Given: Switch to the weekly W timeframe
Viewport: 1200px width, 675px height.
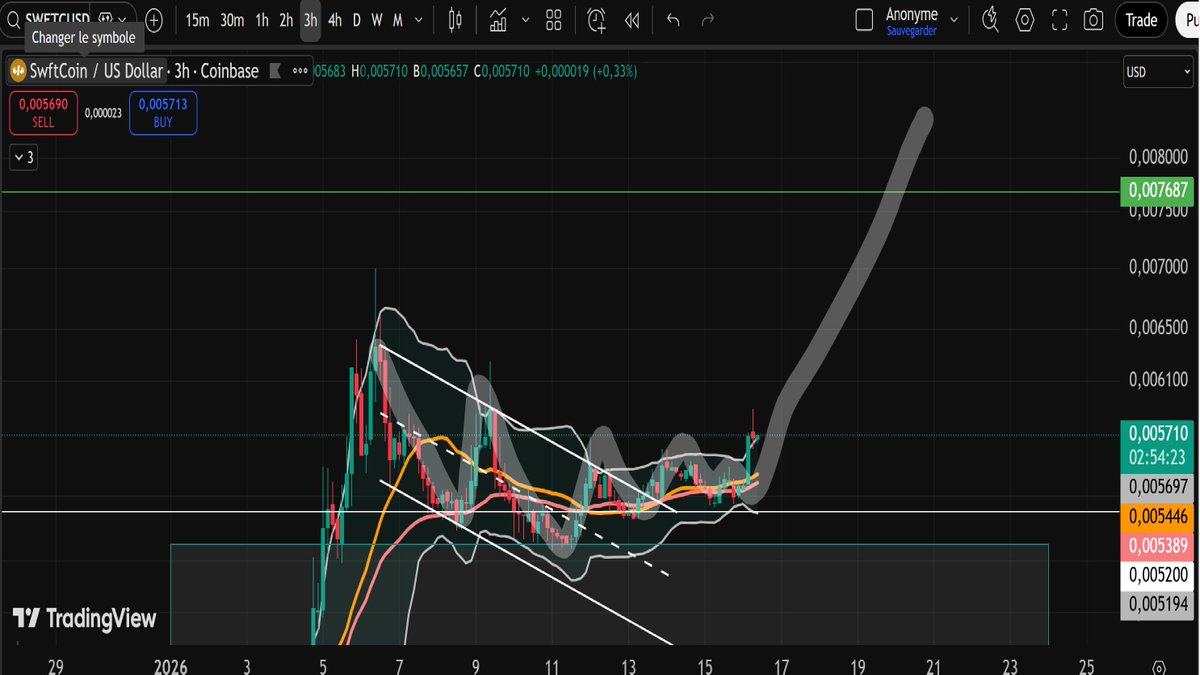Looking at the screenshot, I should [x=377, y=20].
